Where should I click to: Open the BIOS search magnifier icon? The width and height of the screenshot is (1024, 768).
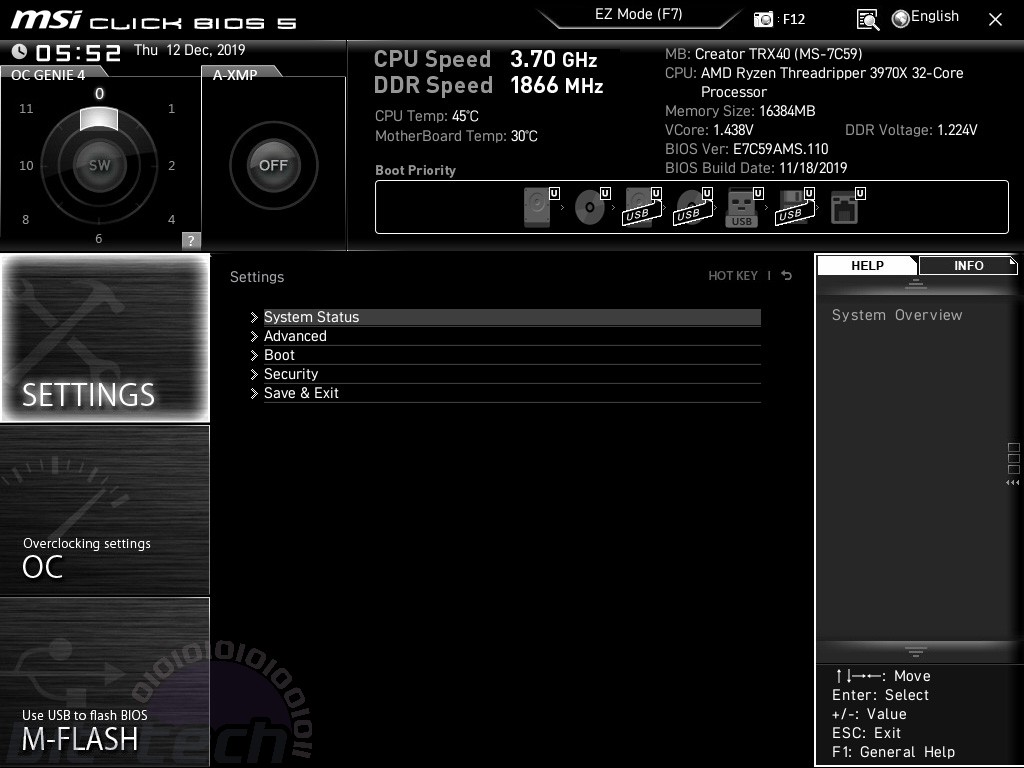click(867, 20)
